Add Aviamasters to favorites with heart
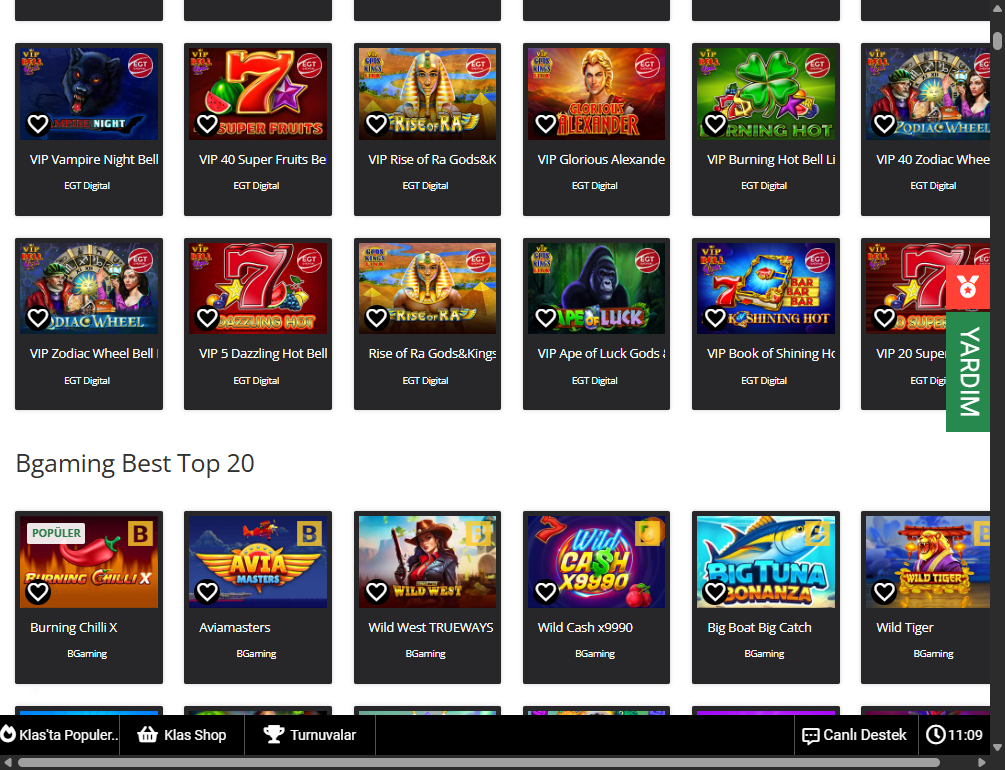 (x=207, y=592)
